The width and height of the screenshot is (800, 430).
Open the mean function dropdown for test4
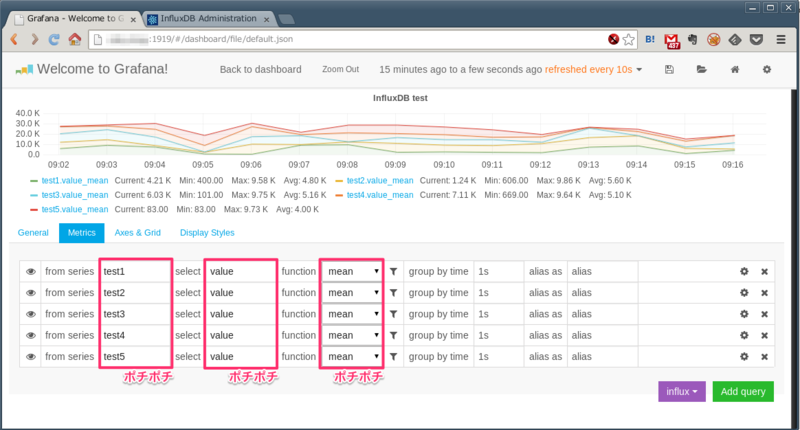pos(352,336)
